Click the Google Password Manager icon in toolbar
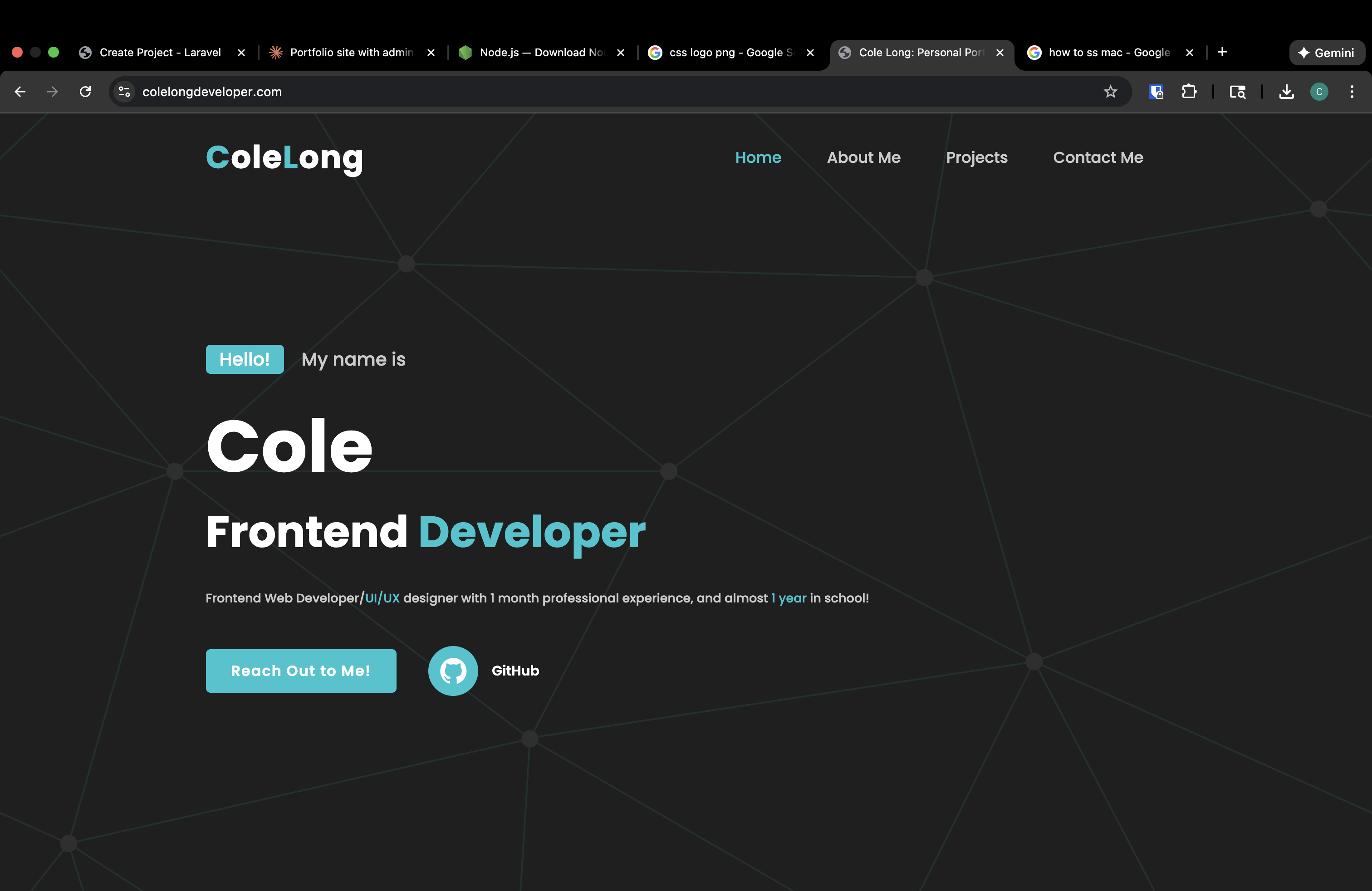 click(1155, 92)
